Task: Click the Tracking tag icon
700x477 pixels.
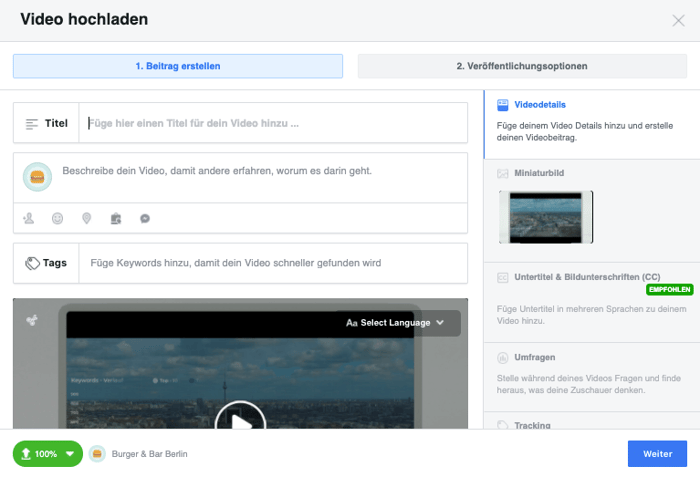Action: pyautogui.click(x=503, y=425)
